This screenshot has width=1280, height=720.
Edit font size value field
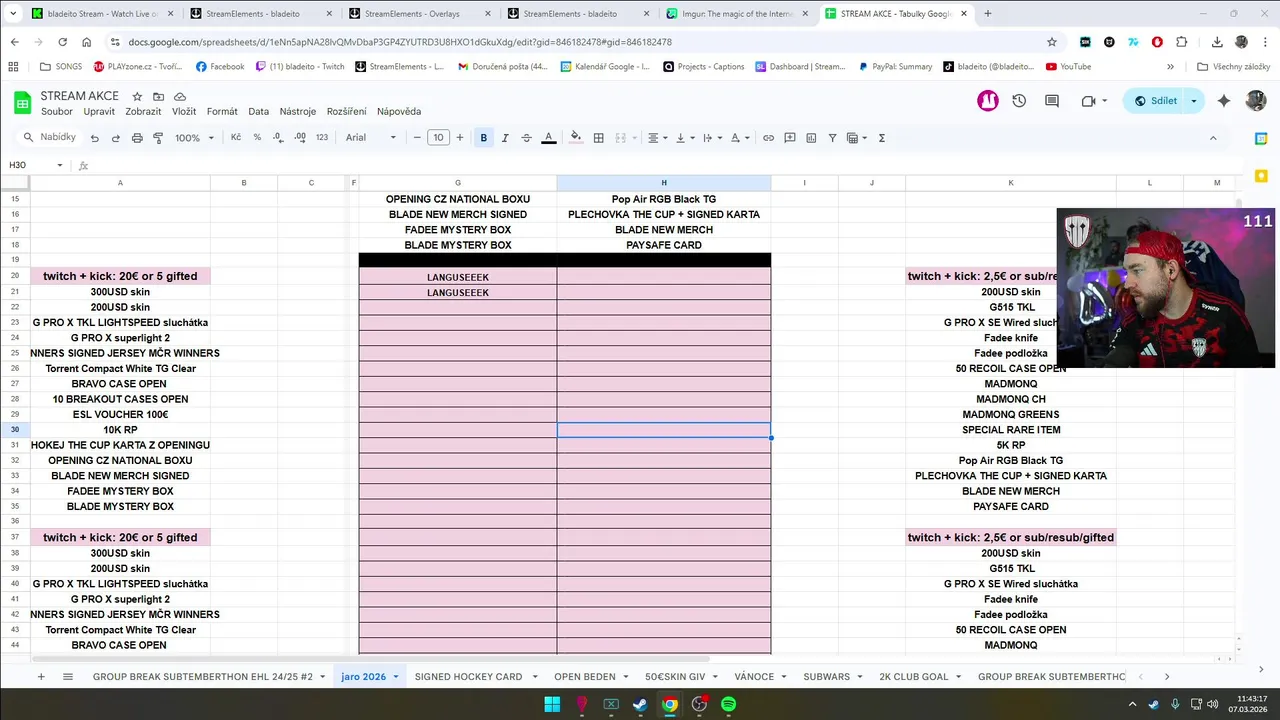[x=438, y=138]
